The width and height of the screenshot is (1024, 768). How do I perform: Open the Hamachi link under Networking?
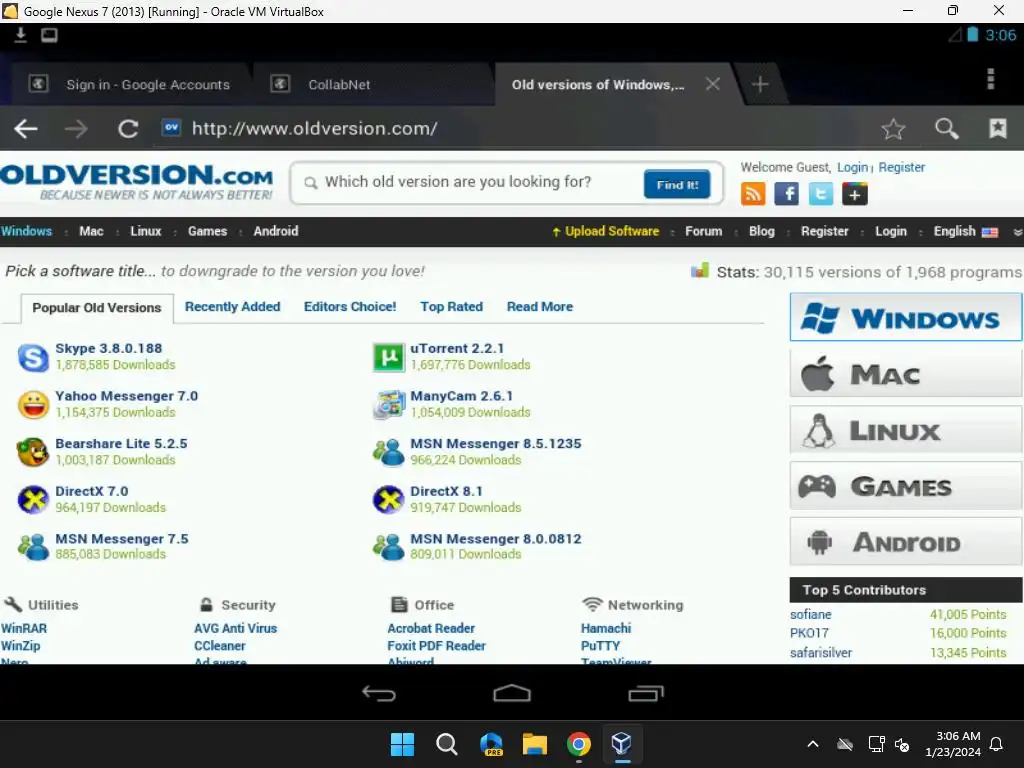[x=606, y=628]
